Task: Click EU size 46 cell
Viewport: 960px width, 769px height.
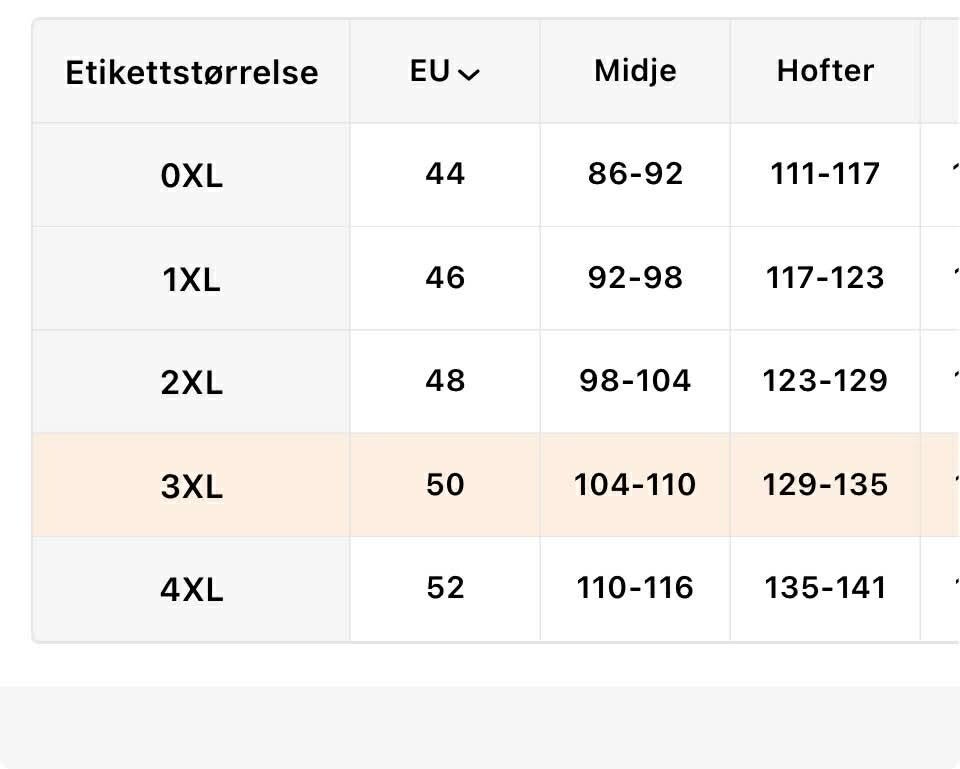Action: coord(445,277)
